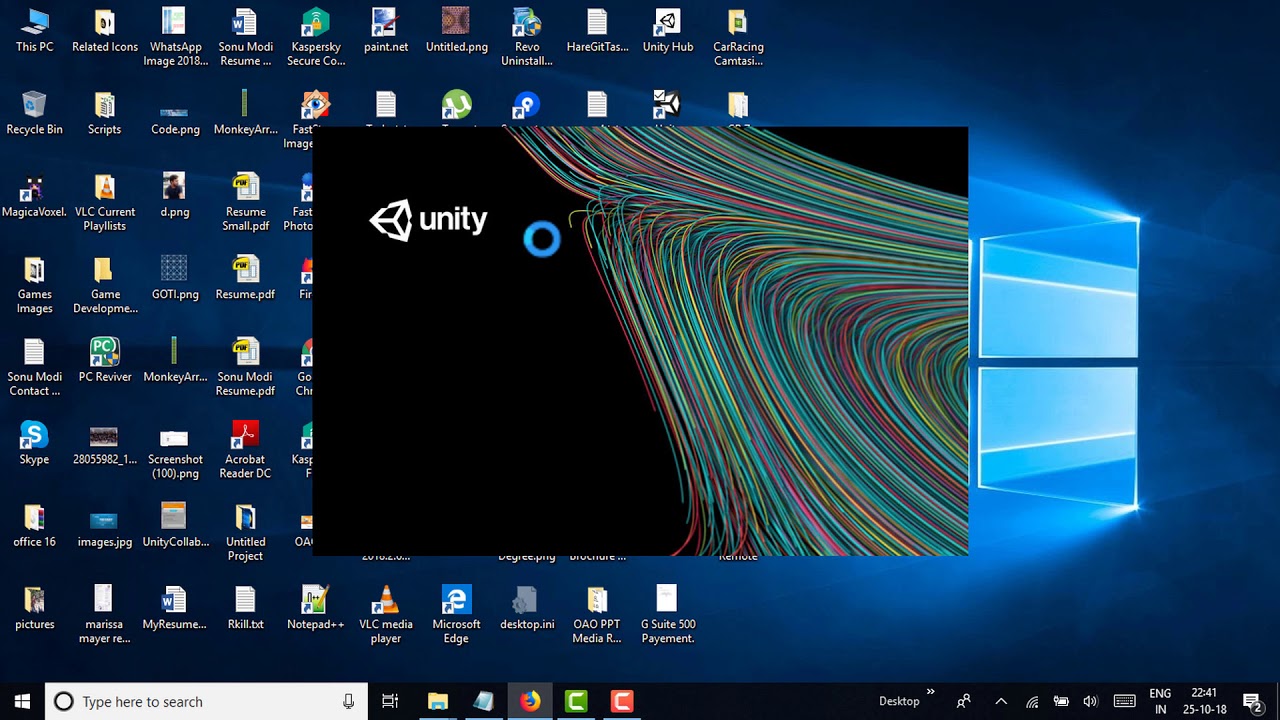
Task: Open the taskbar clock showing 22:41
Action: [1205, 701]
